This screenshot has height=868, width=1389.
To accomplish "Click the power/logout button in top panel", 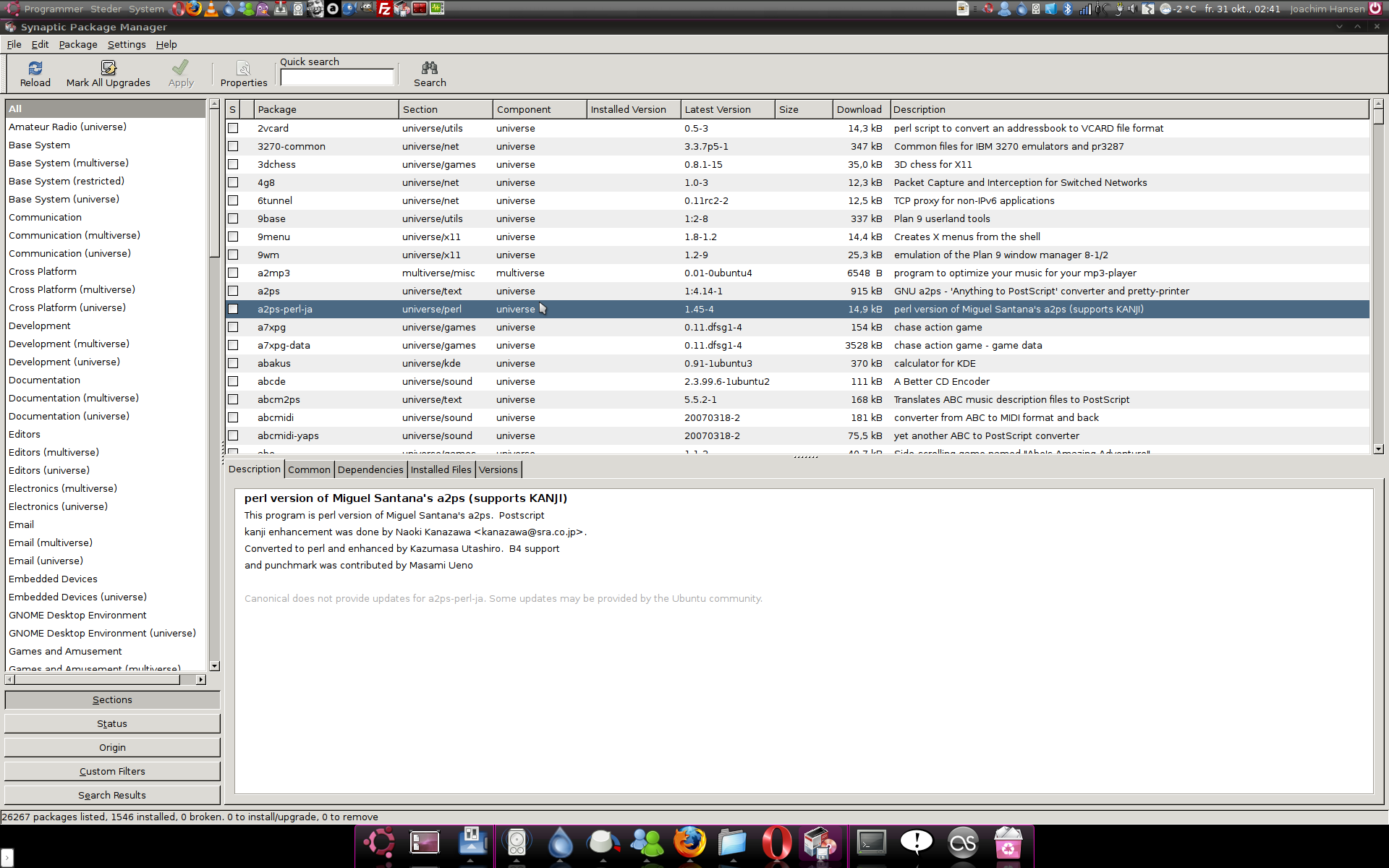I will pos(1375,9).
